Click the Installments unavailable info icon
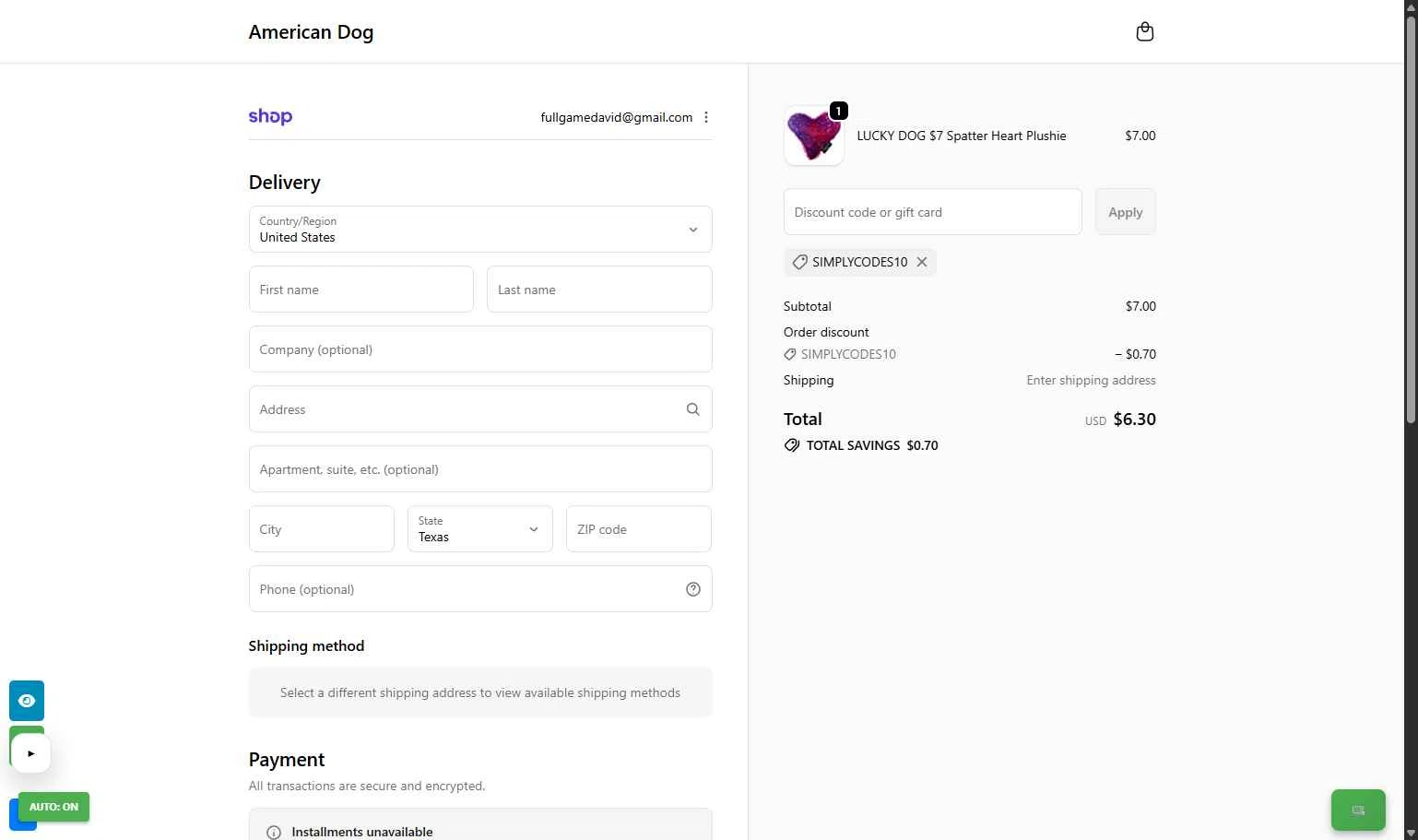 pos(274,832)
